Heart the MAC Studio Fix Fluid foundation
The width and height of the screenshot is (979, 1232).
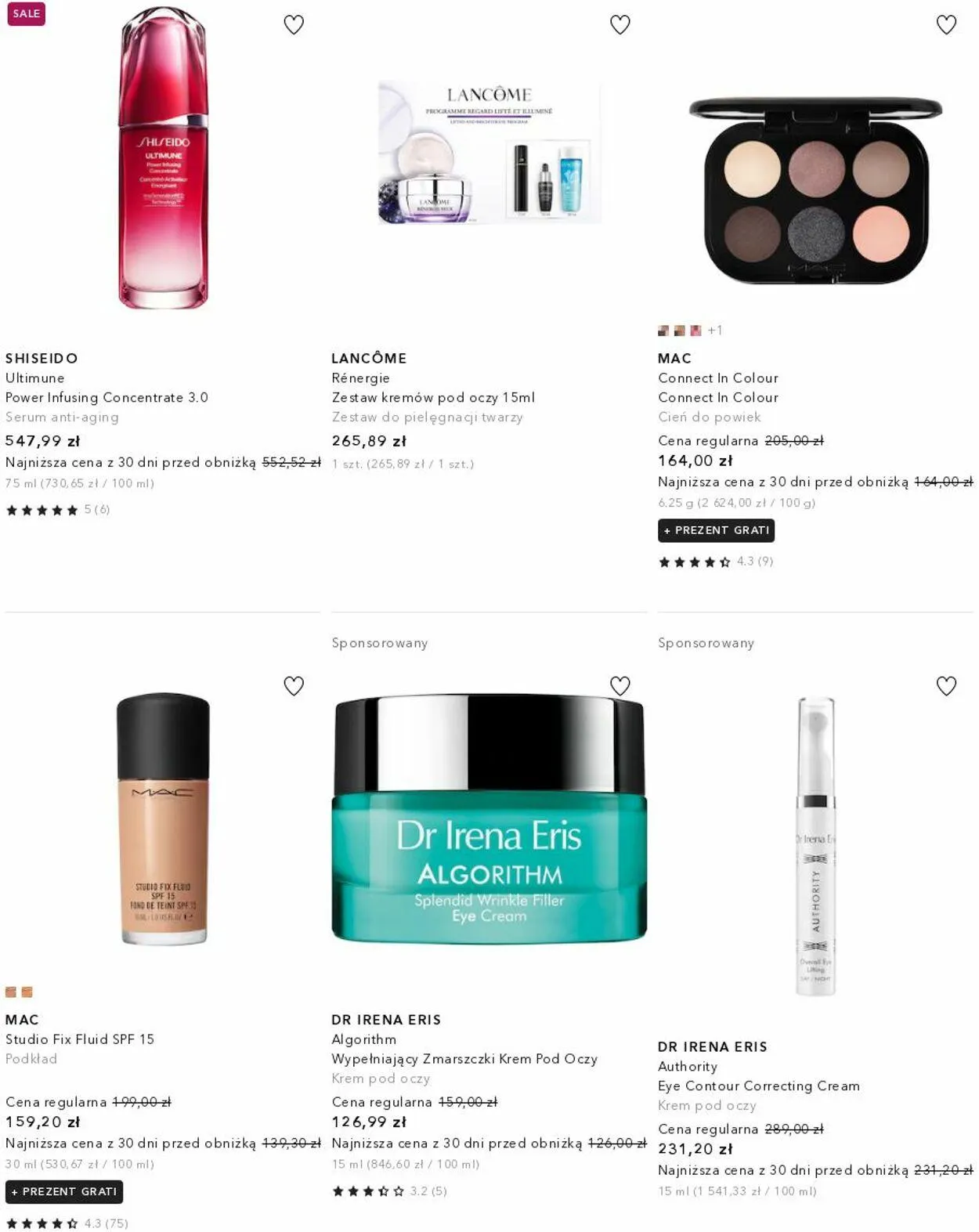(x=294, y=686)
